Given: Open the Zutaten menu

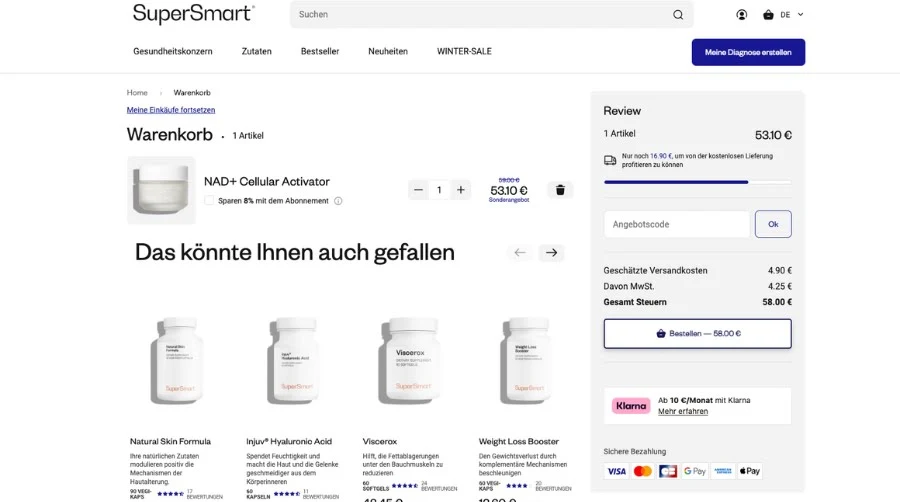Looking at the screenshot, I should tap(257, 51).
